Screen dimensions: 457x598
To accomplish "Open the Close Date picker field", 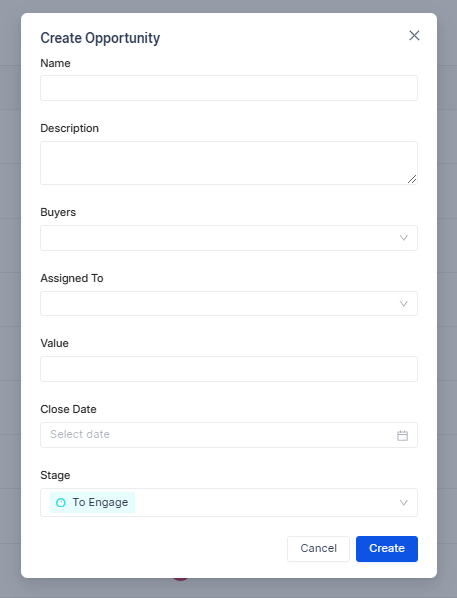I will tap(229, 435).
